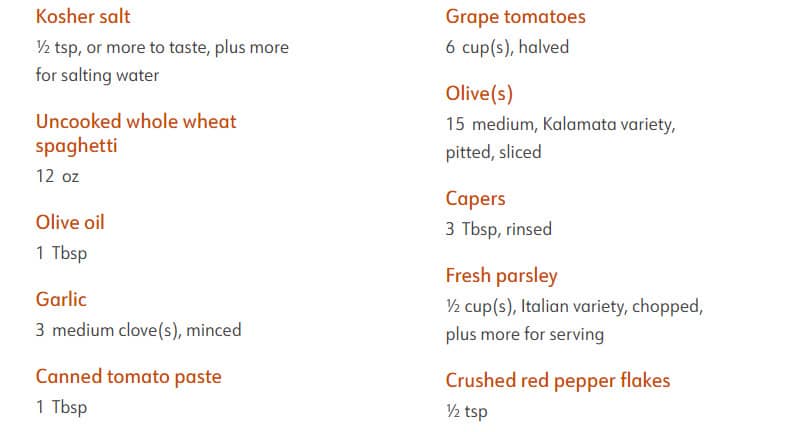Select the Crushed red pepper flakes heading
Viewport: 793px width, 432px height.
click(558, 381)
